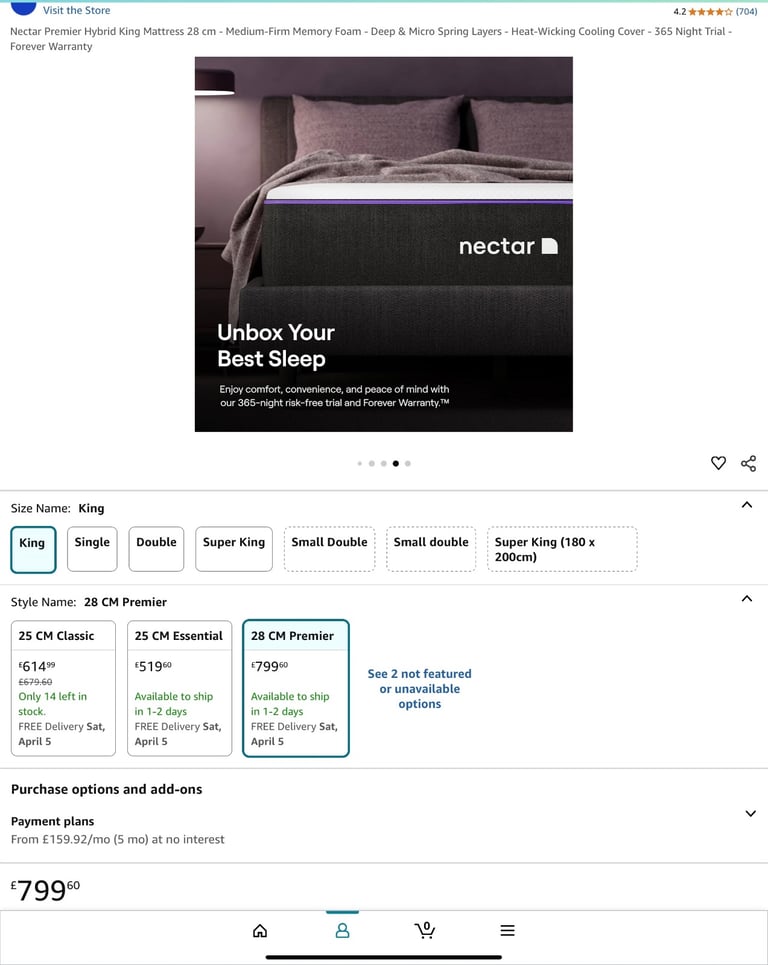Tap 'Style Name: 28 CM Premier' label
The height and width of the screenshot is (965, 768).
point(89,602)
